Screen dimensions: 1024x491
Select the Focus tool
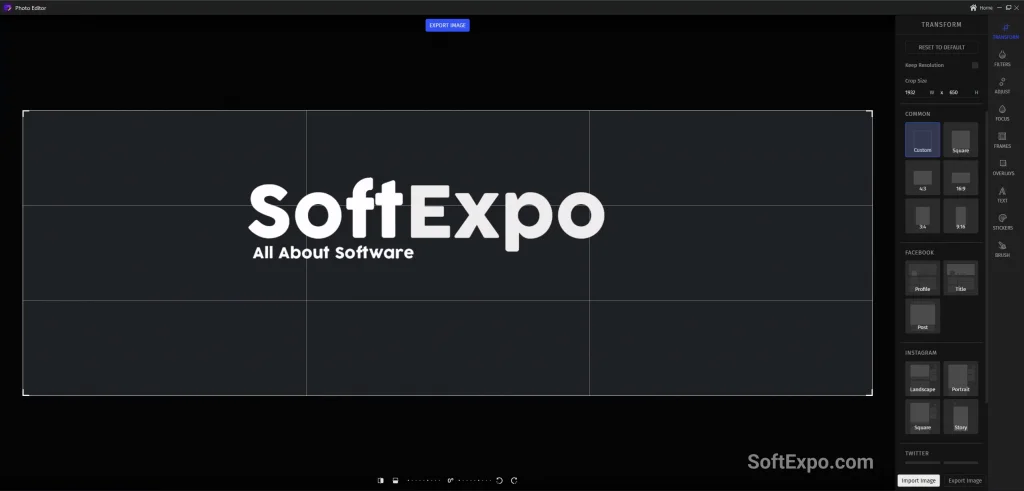1002,112
